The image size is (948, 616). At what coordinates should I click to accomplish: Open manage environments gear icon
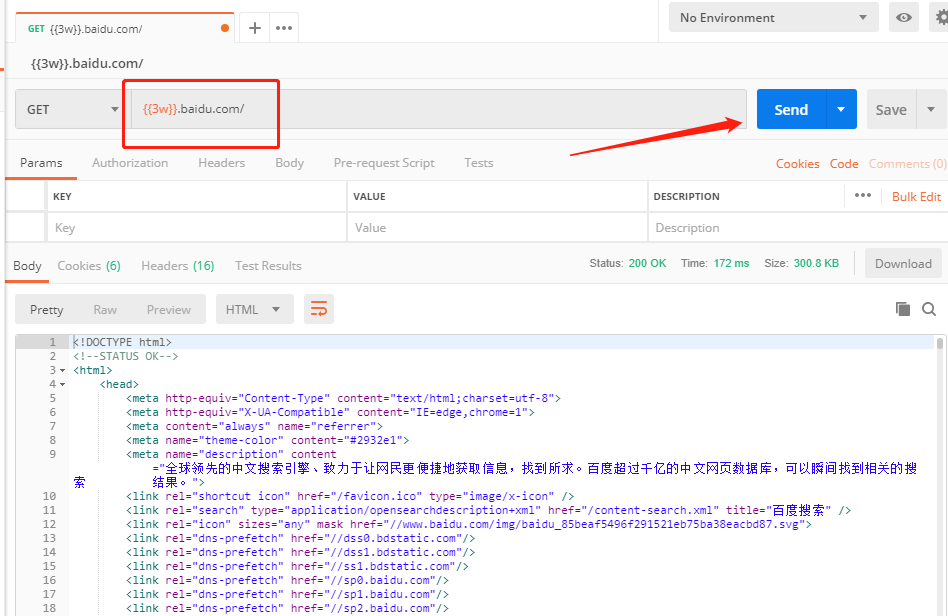941,18
